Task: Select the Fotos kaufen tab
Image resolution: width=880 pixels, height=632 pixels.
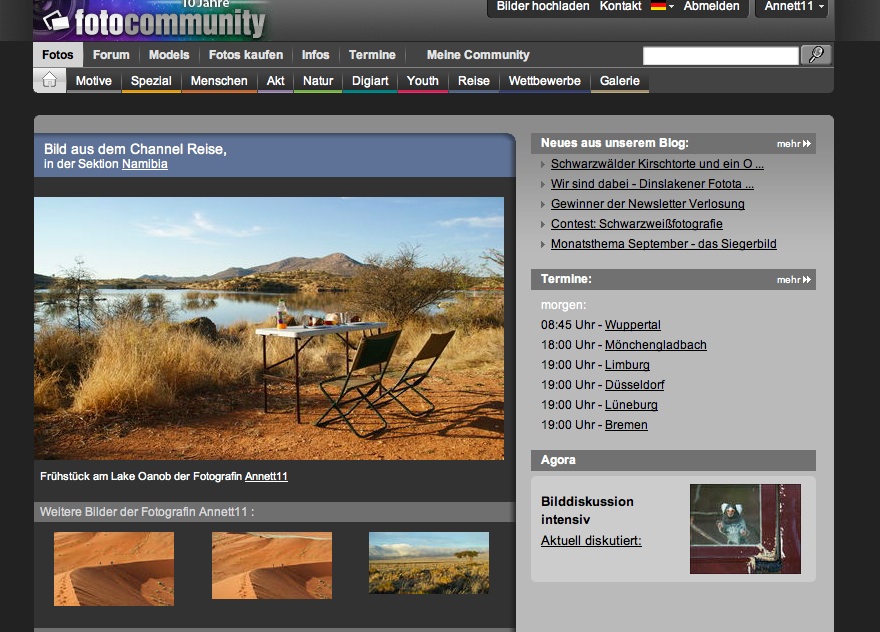Action: (246, 55)
